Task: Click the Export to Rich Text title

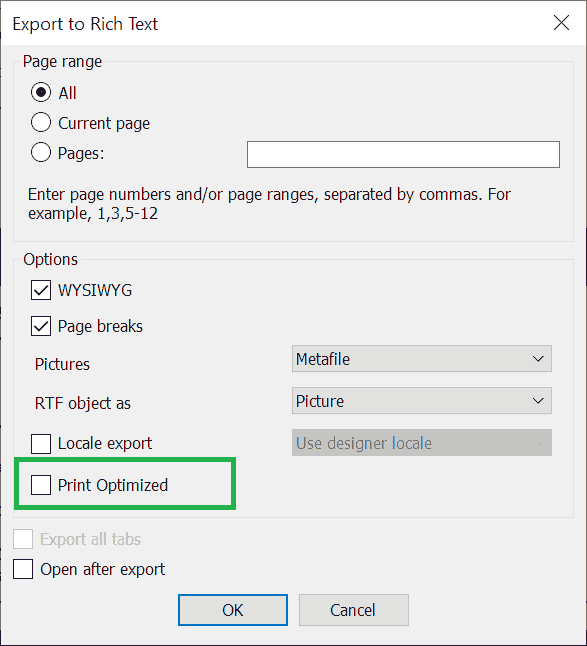Action: pos(85,24)
